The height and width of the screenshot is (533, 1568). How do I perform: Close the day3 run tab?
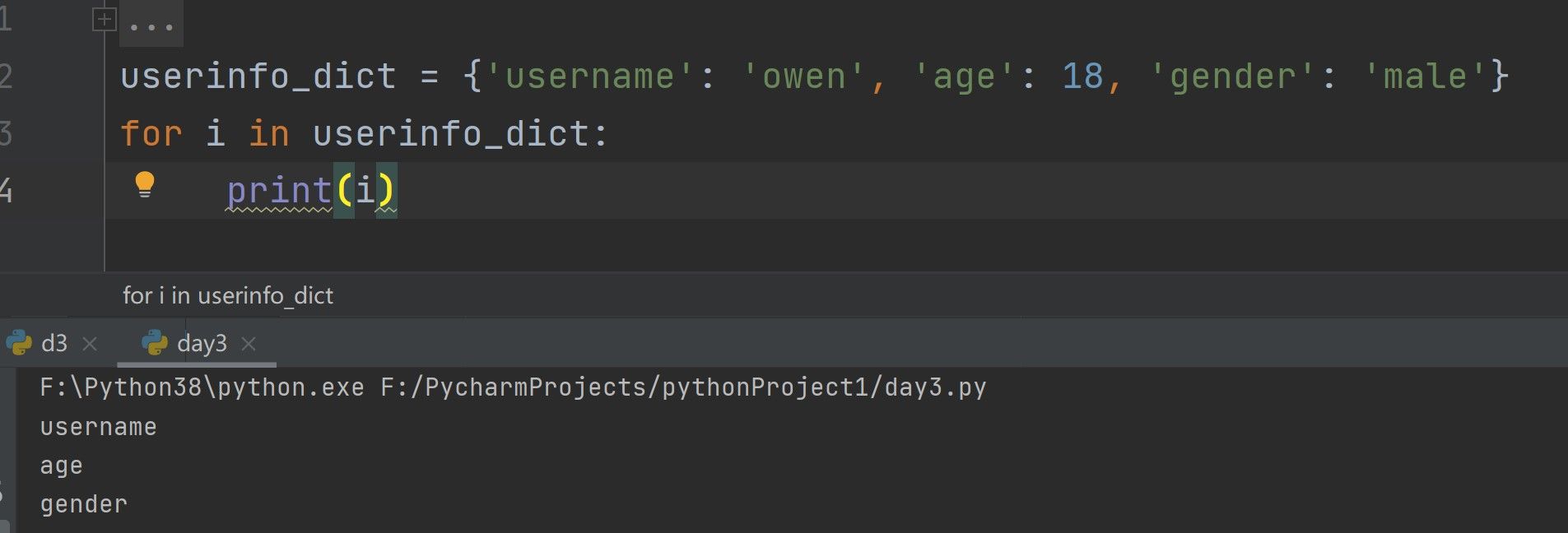click(249, 344)
